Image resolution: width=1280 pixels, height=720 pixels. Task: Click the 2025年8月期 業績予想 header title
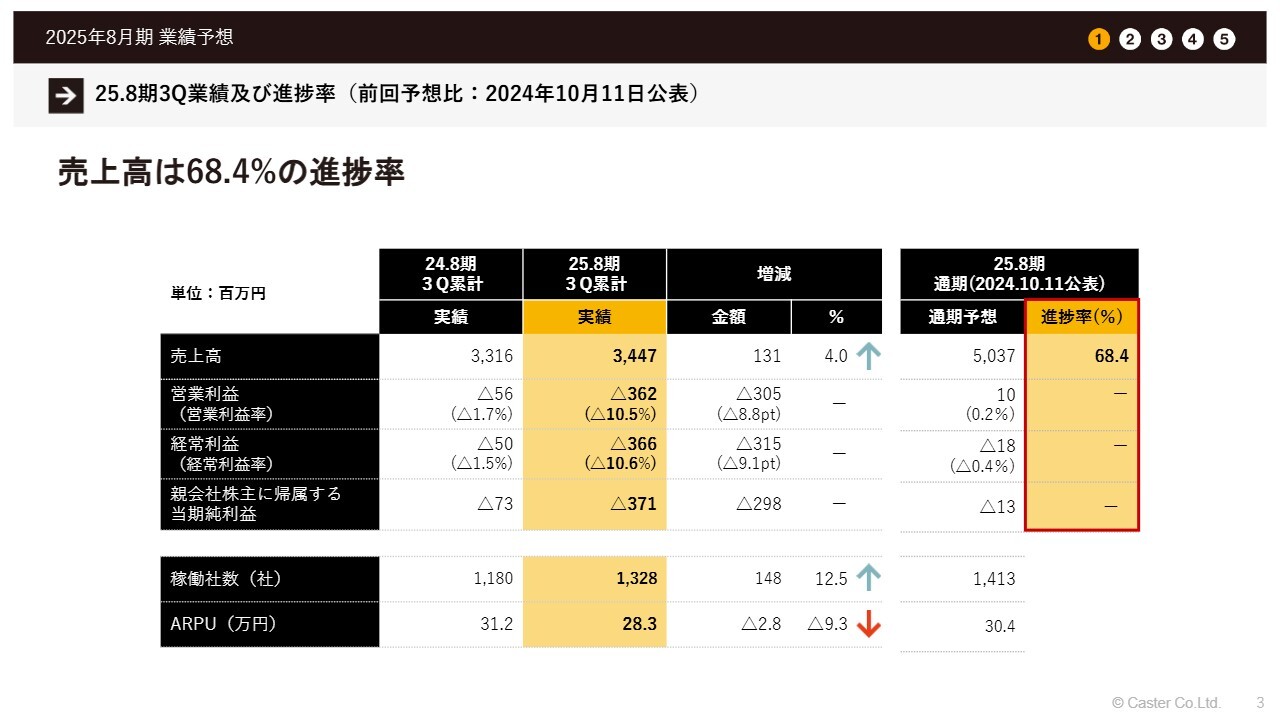tap(140, 38)
